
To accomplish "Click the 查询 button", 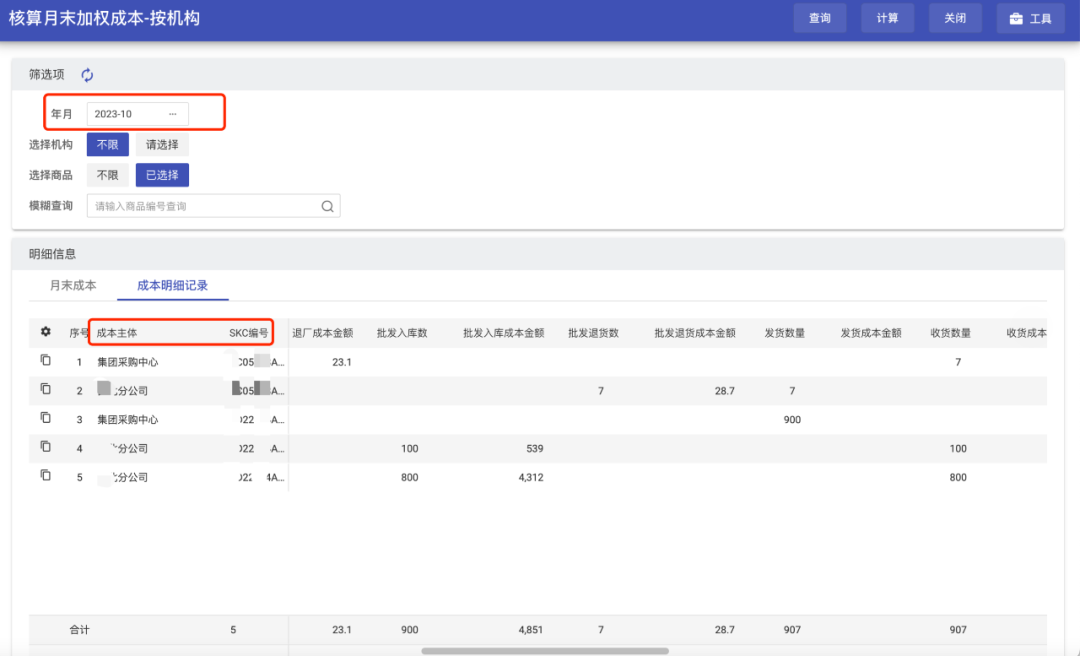I will click(820, 19).
